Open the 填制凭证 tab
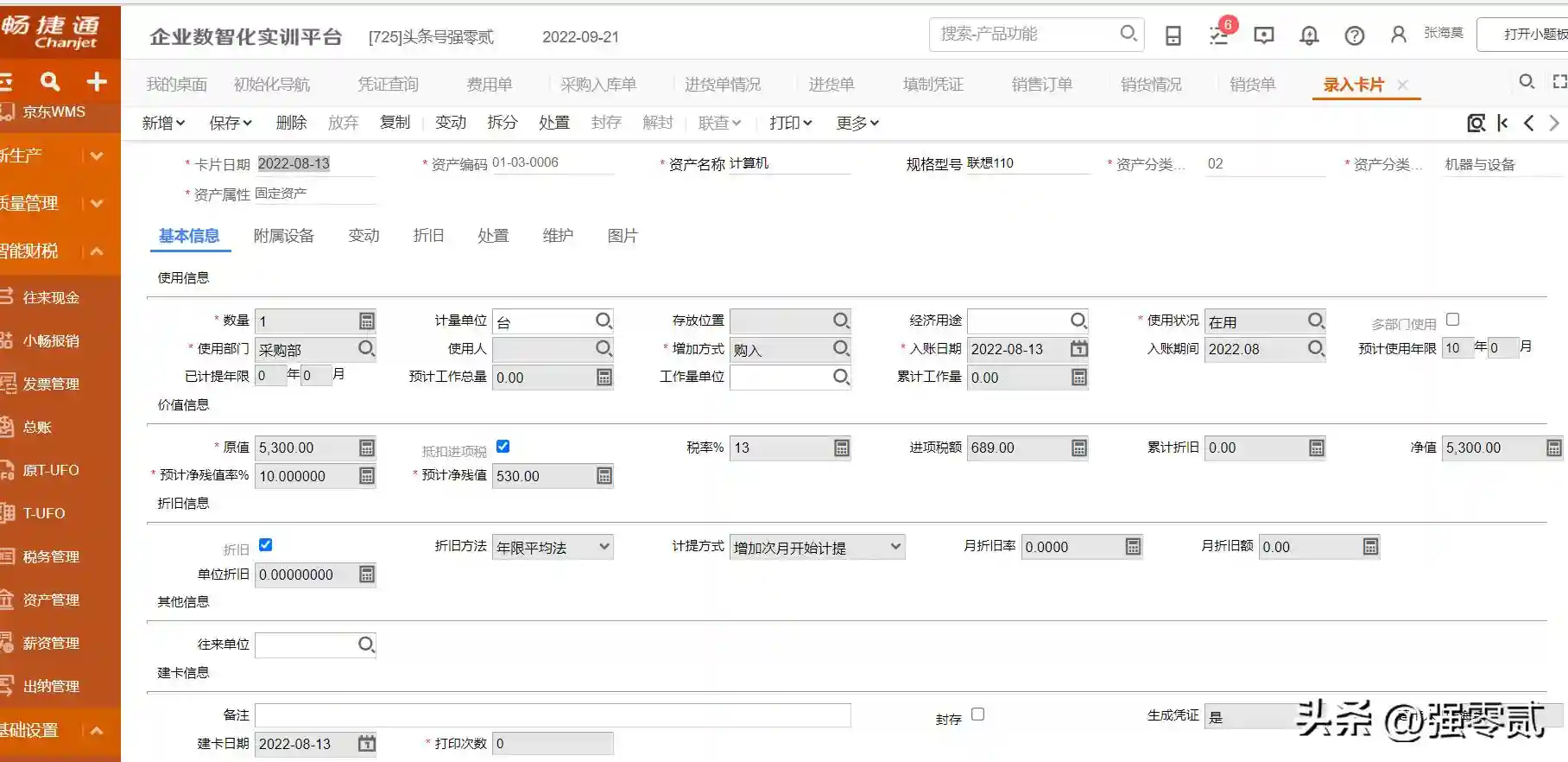The width and height of the screenshot is (1568, 762). point(933,85)
